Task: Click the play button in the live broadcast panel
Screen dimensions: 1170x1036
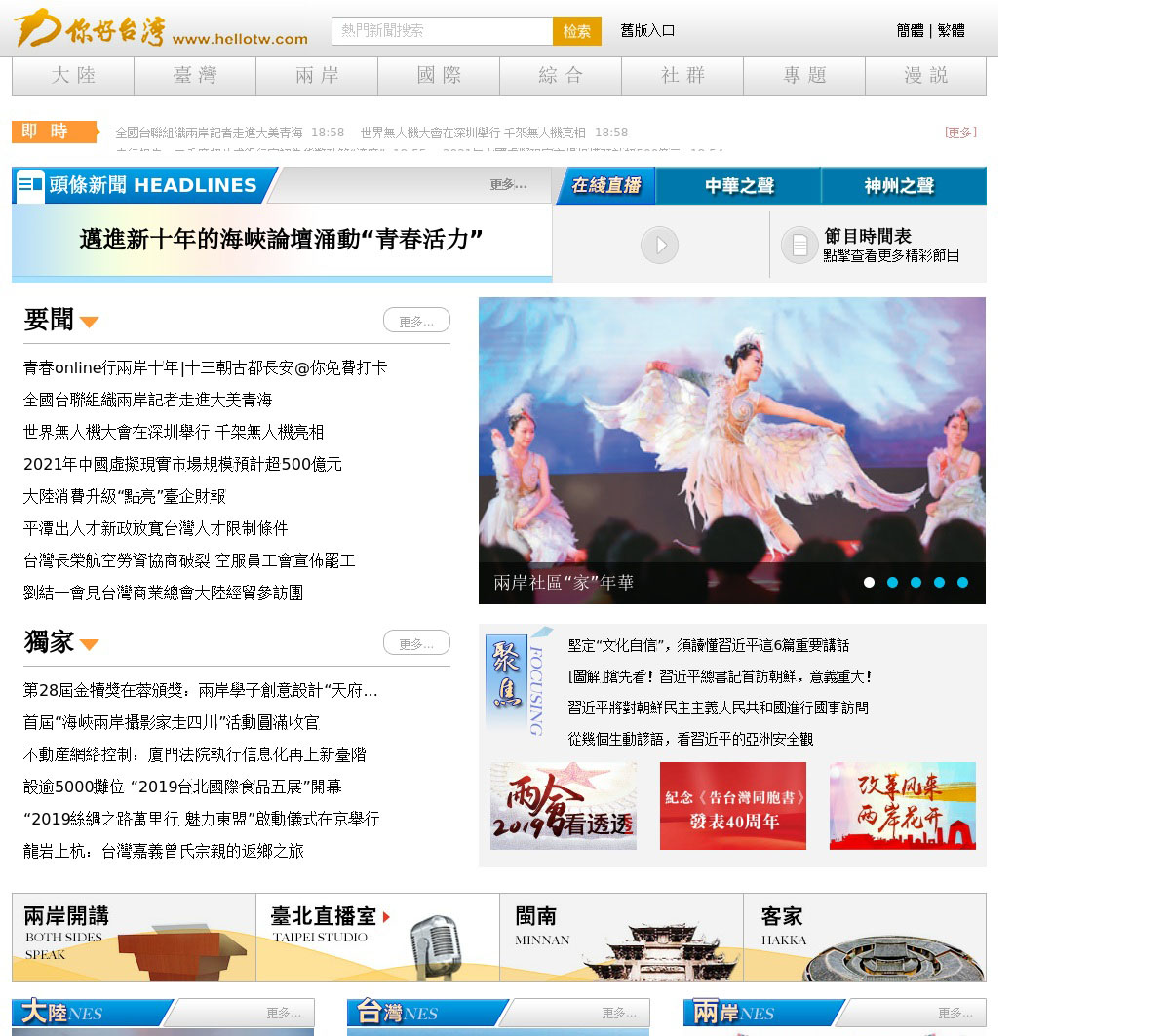Action: click(660, 245)
